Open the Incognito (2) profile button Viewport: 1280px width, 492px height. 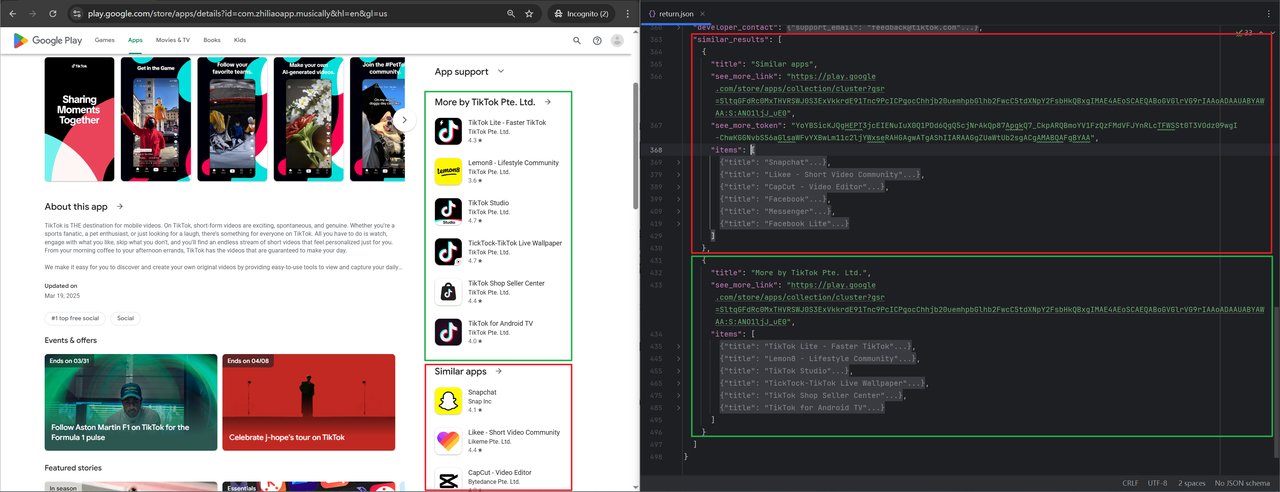pyautogui.click(x=581, y=14)
